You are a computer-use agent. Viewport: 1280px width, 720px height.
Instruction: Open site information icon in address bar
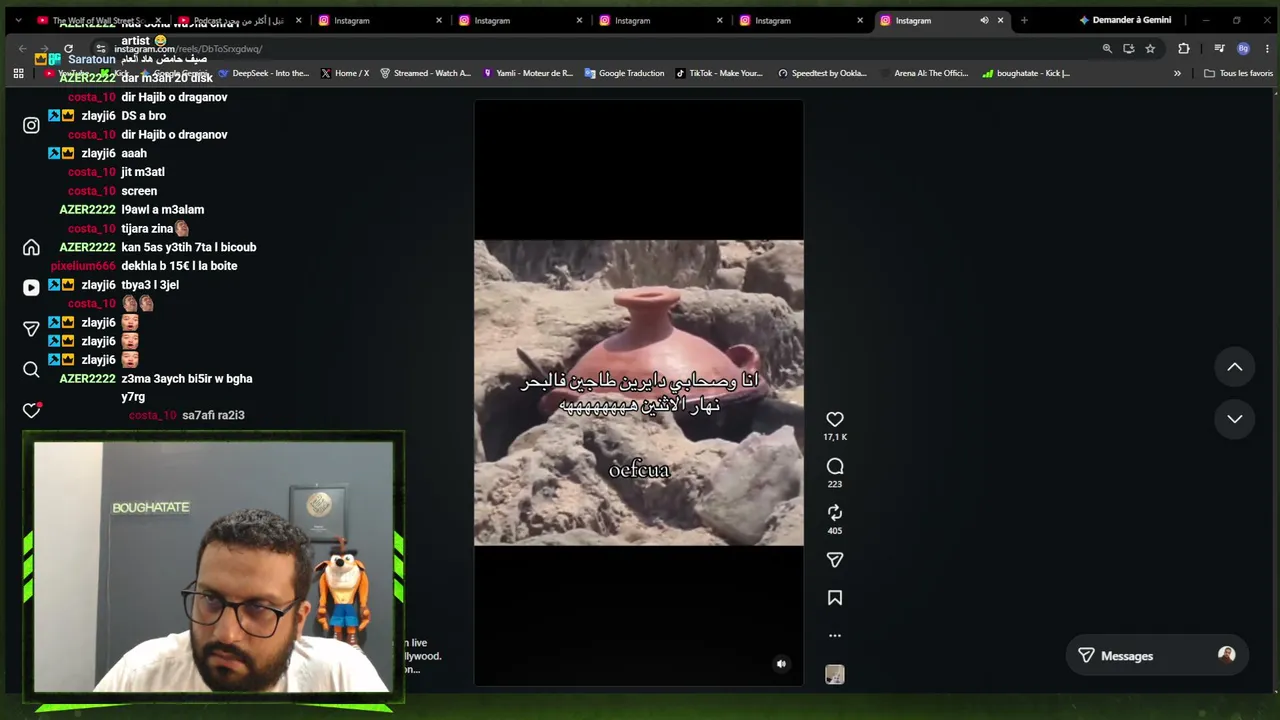coord(100,48)
